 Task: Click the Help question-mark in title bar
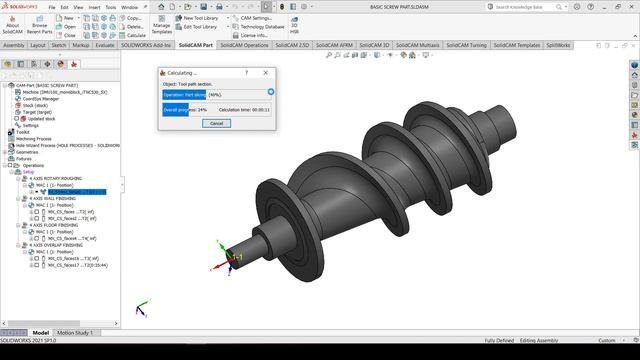(x=590, y=7)
